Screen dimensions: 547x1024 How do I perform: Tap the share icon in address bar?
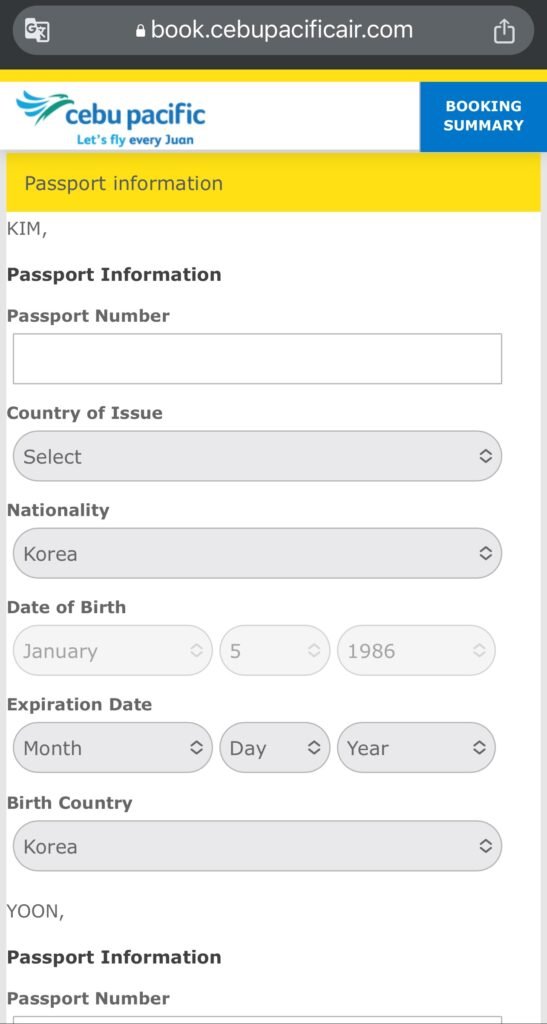504,30
